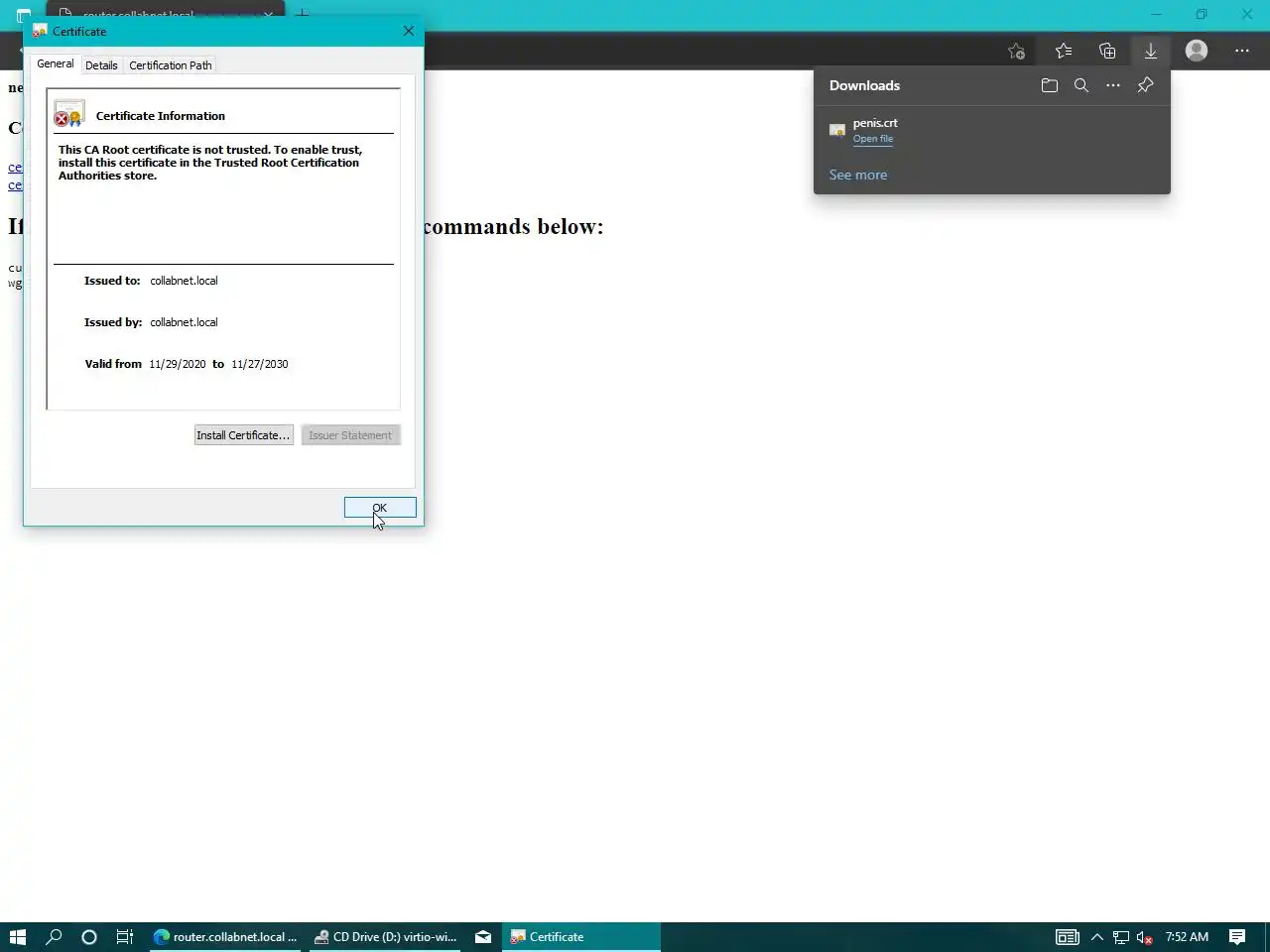Image resolution: width=1270 pixels, height=952 pixels.
Task: Click the Issued to collabnet.local value
Action: click(184, 281)
